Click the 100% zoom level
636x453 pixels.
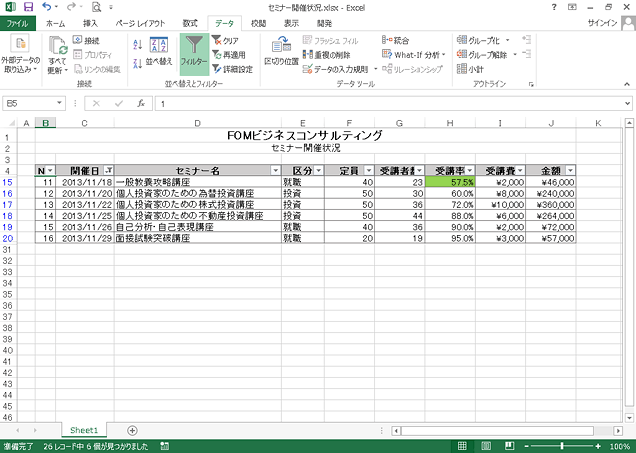pyautogui.click(x=619, y=447)
